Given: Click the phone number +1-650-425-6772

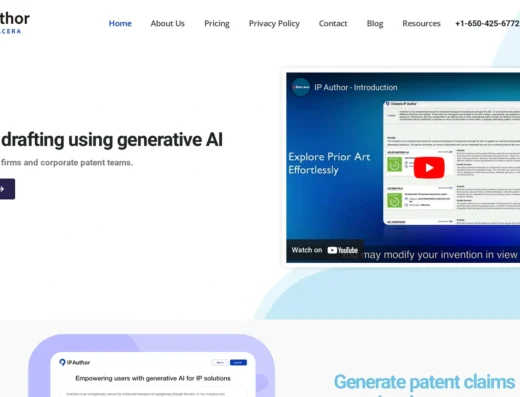Looking at the screenshot, I should coord(487,23).
